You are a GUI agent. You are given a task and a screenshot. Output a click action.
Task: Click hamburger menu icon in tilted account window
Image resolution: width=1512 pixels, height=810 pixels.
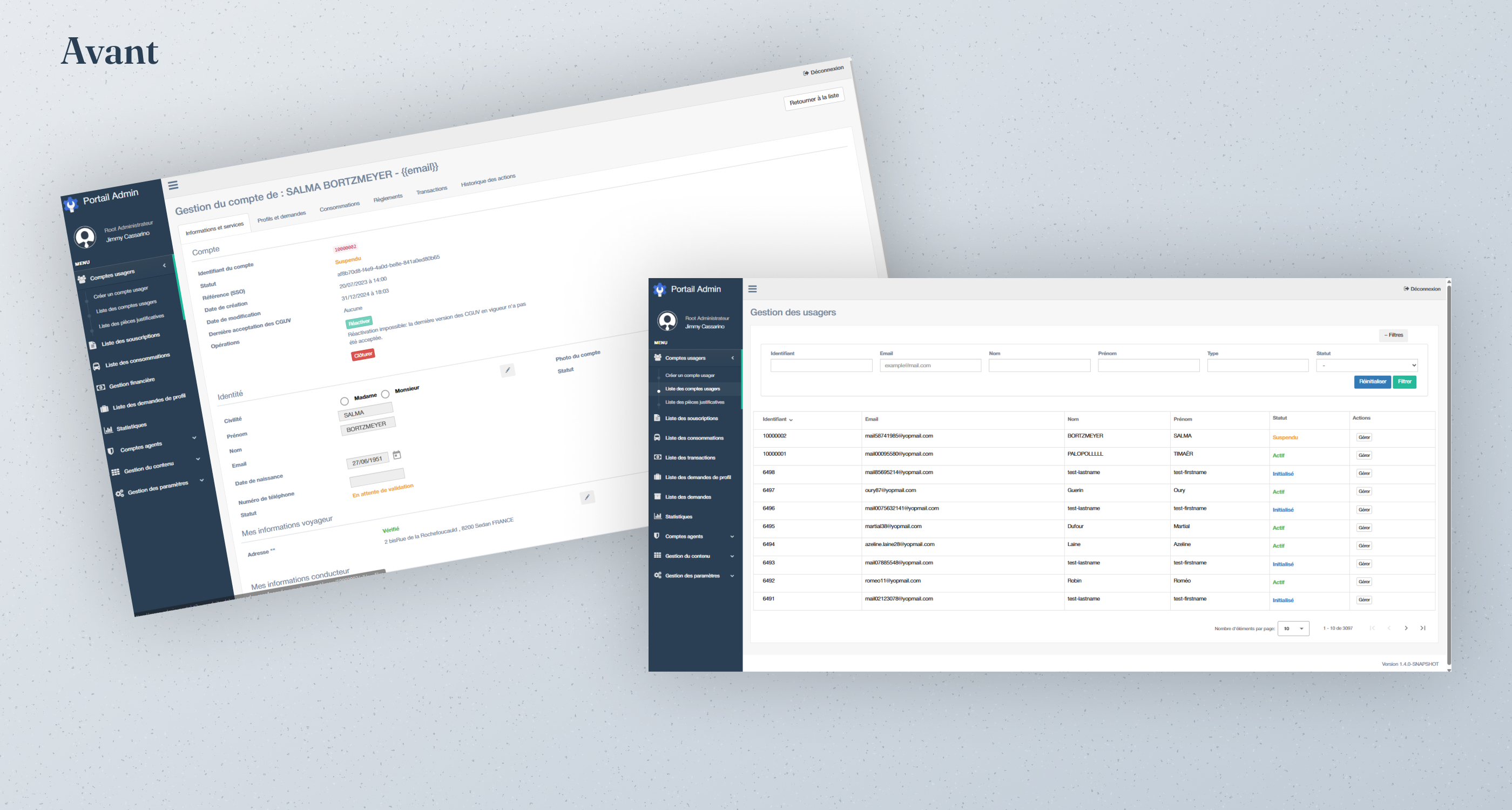[173, 185]
